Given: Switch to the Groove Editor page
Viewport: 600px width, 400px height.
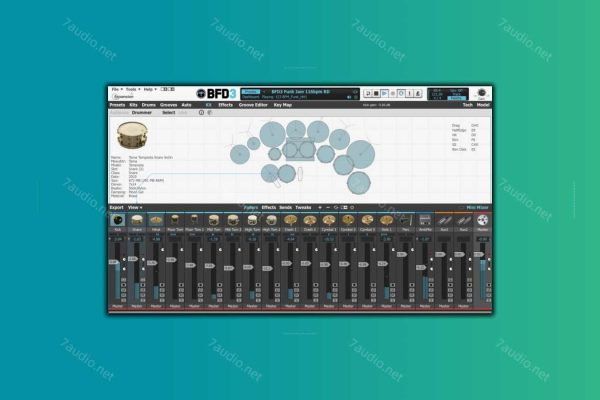Looking at the screenshot, I should click(253, 105).
